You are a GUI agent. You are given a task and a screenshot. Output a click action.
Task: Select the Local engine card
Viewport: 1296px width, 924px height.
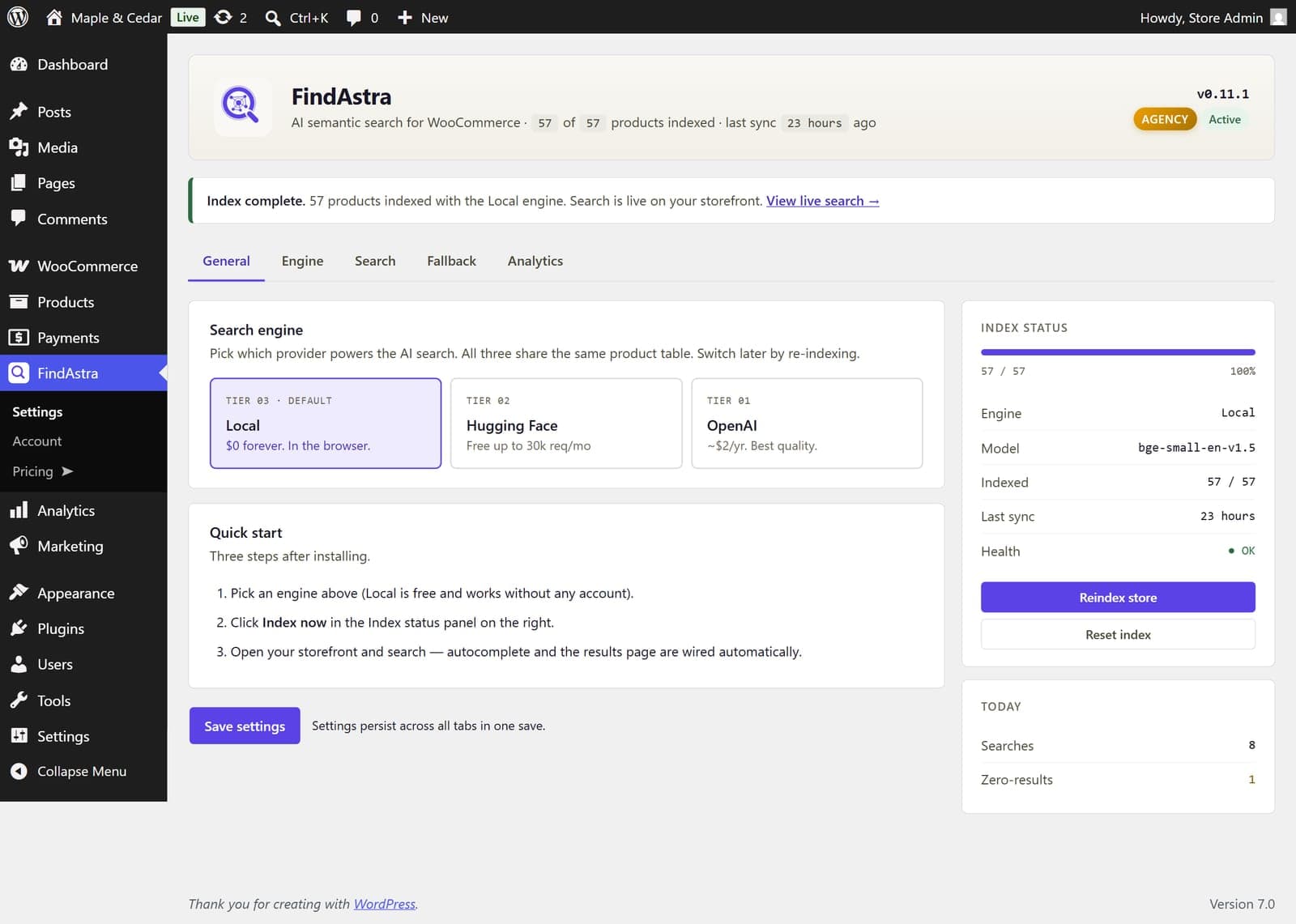pyautogui.click(x=326, y=423)
